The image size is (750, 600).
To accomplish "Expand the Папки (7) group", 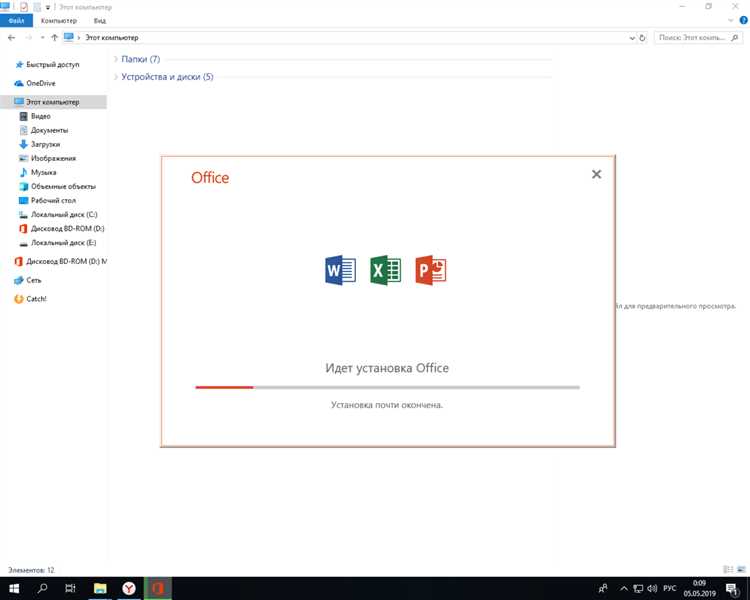I will pyautogui.click(x=115, y=59).
